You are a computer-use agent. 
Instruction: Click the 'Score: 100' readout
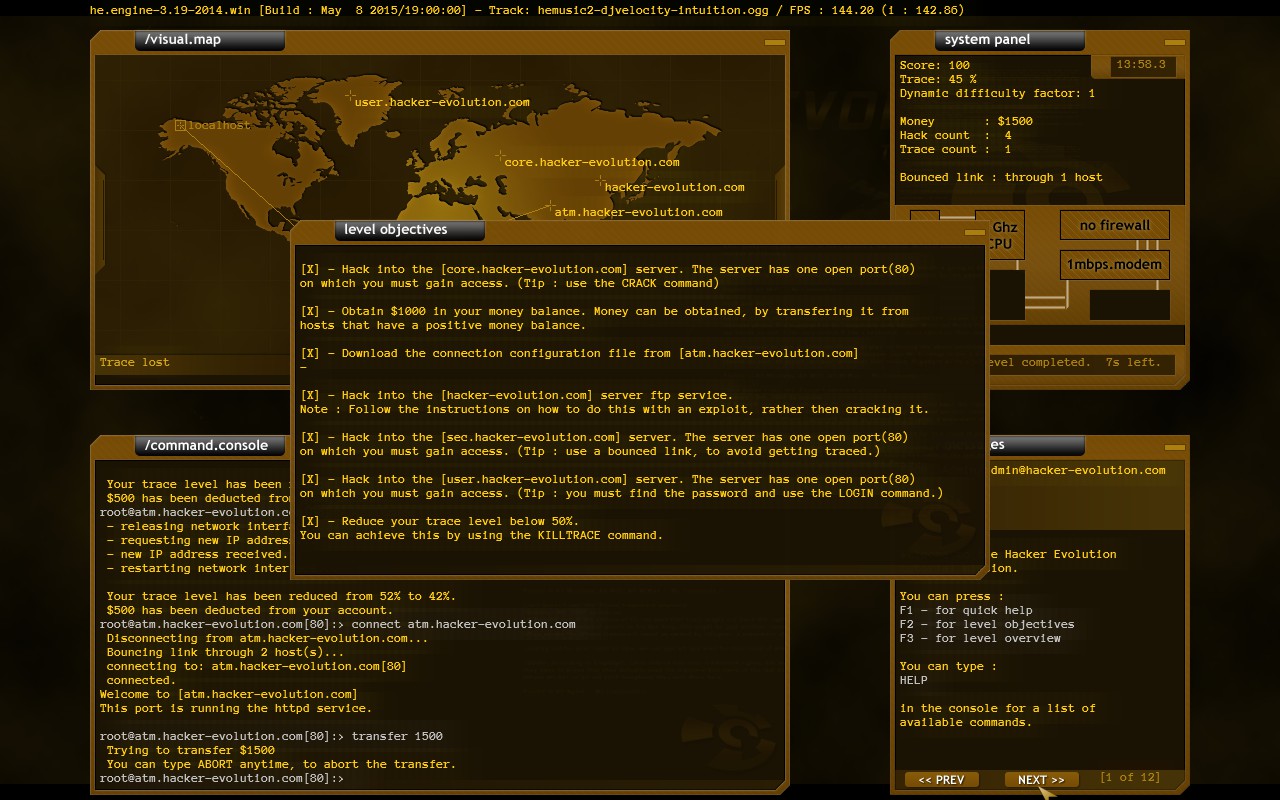[x=935, y=66]
